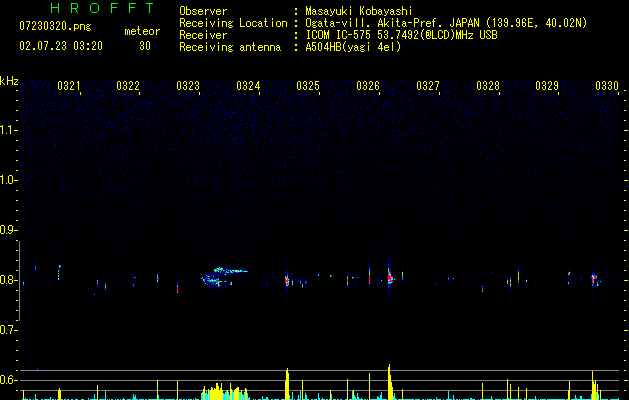Click the 0.6 kHz axis tick label

[x=8, y=380]
